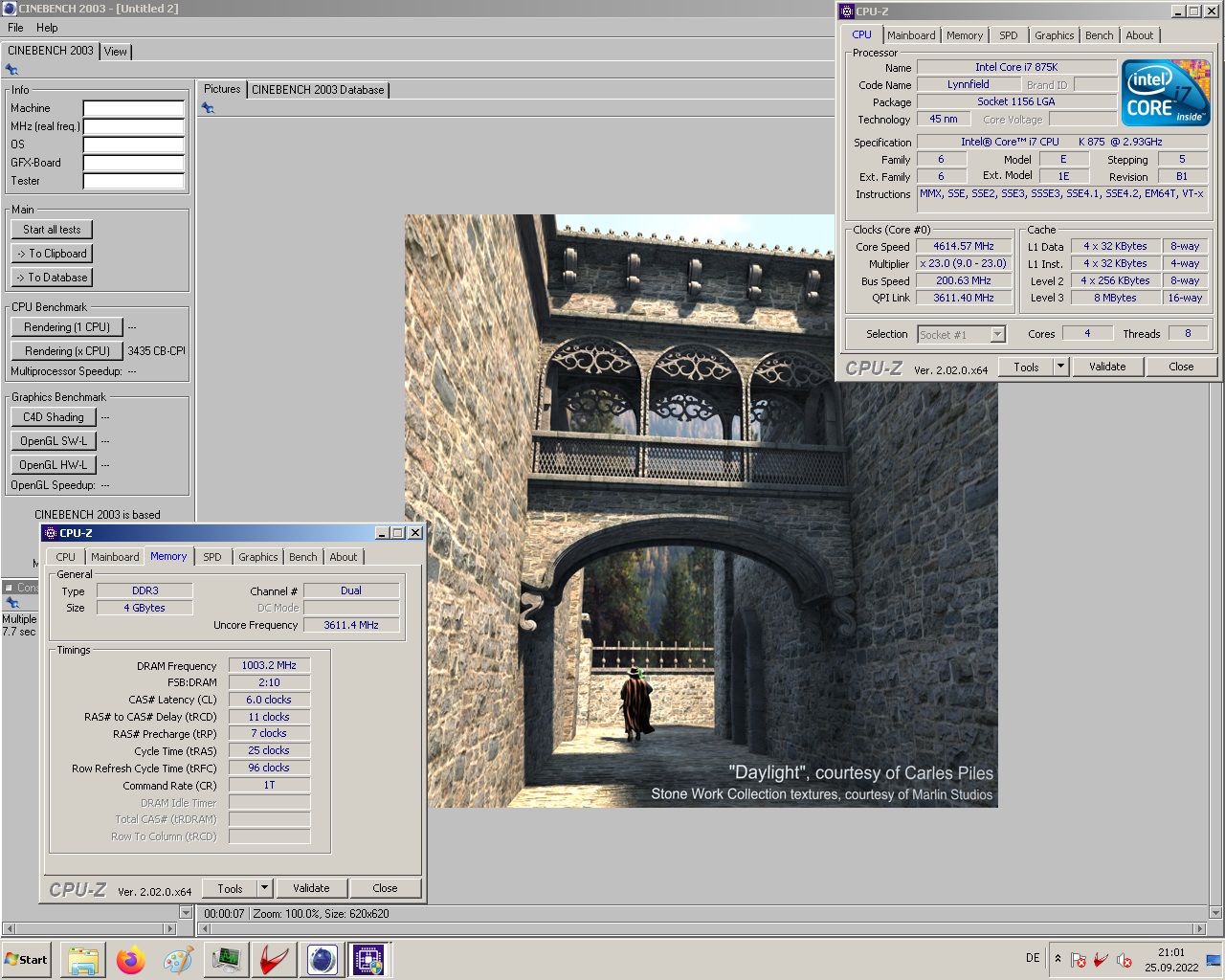1225x980 pixels.
Task: Switch to the CINEBENCH taskbar icon
Action: [323, 960]
